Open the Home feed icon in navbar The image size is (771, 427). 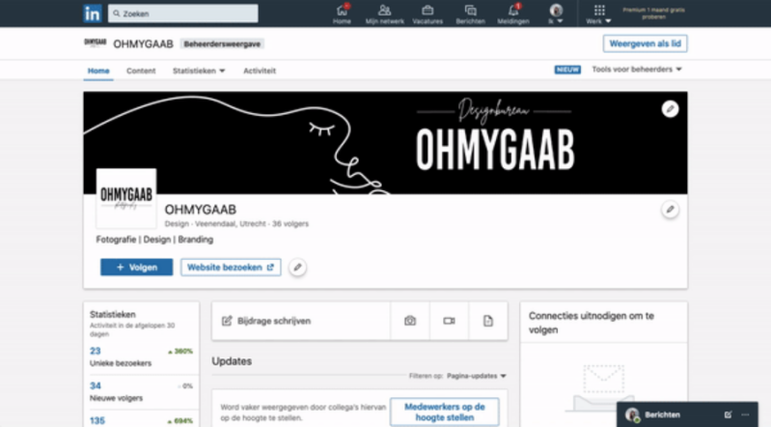click(x=342, y=14)
